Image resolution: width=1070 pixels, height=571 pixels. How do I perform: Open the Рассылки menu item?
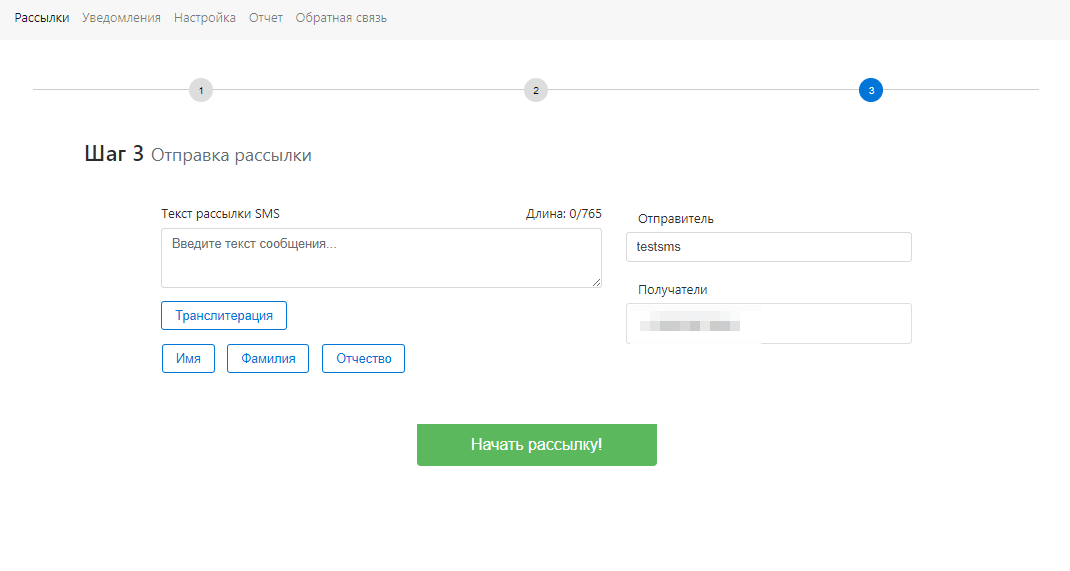[x=42, y=18]
